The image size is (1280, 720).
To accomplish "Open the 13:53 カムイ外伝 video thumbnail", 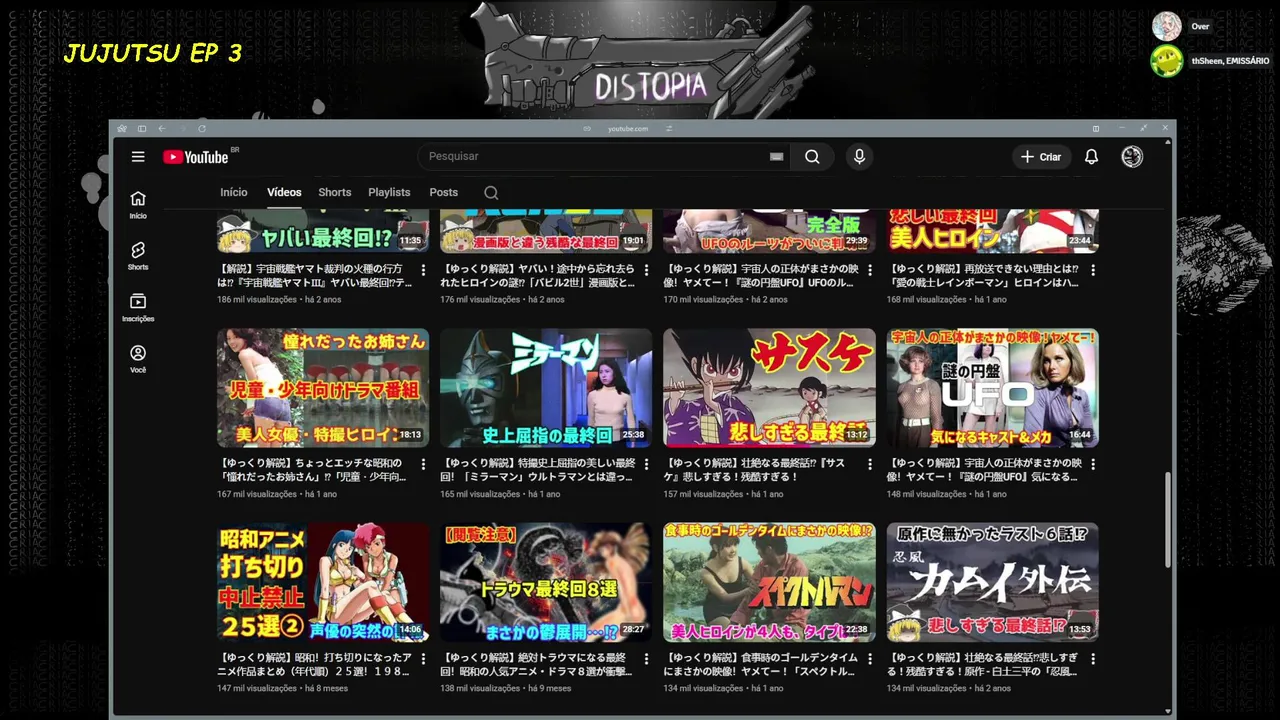I will coord(992,582).
